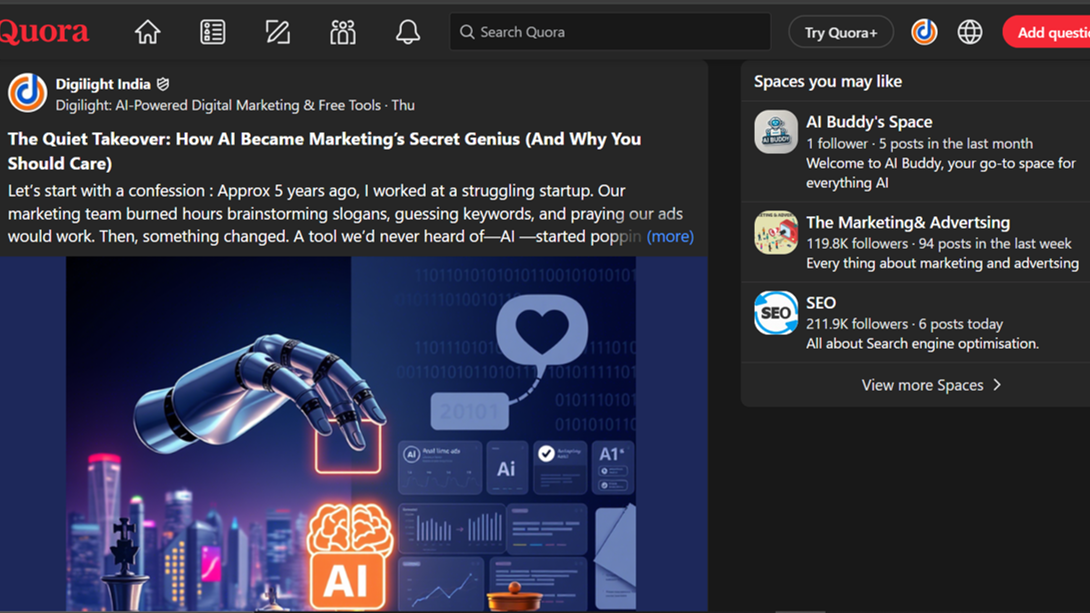Click the search magnifier icon
1090x613 pixels.
point(466,31)
